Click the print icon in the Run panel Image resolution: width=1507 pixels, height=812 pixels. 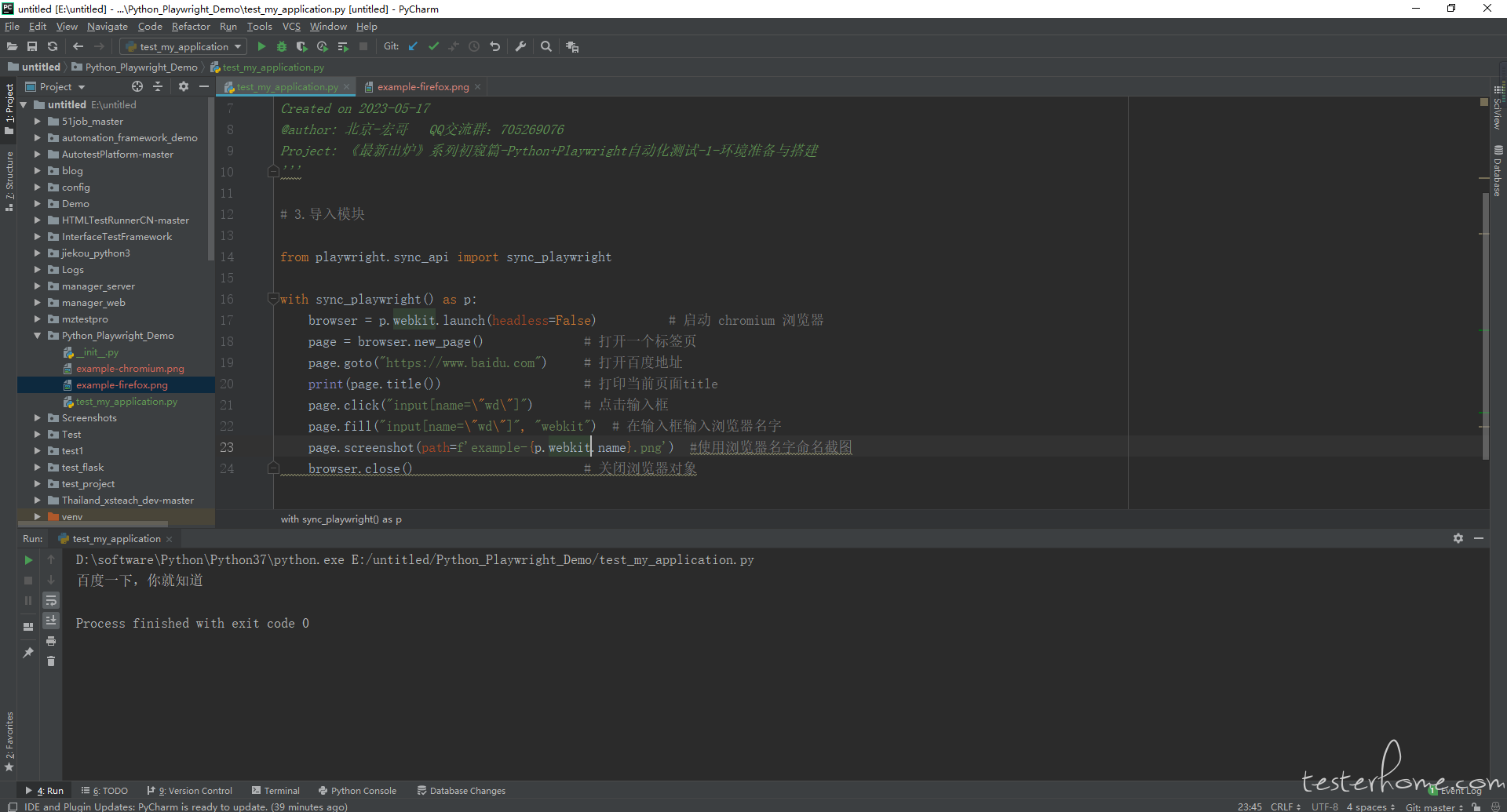pyautogui.click(x=51, y=641)
